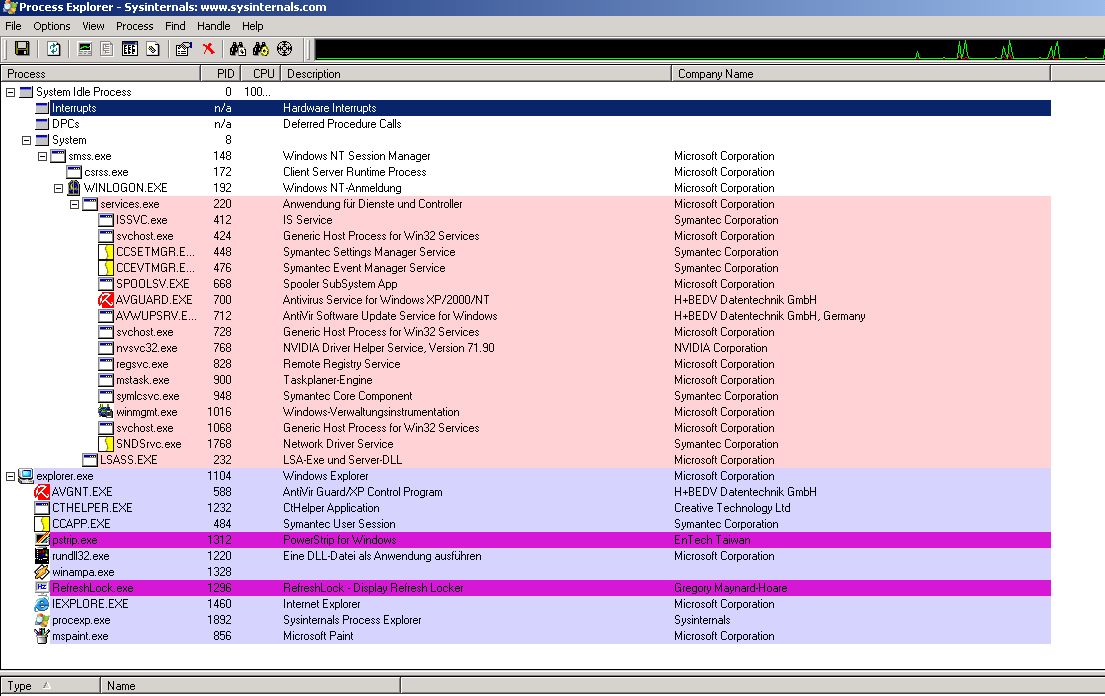Screen dimensions: 1105x696
Task: Collapse the smss.exe tree node
Action: pos(42,156)
